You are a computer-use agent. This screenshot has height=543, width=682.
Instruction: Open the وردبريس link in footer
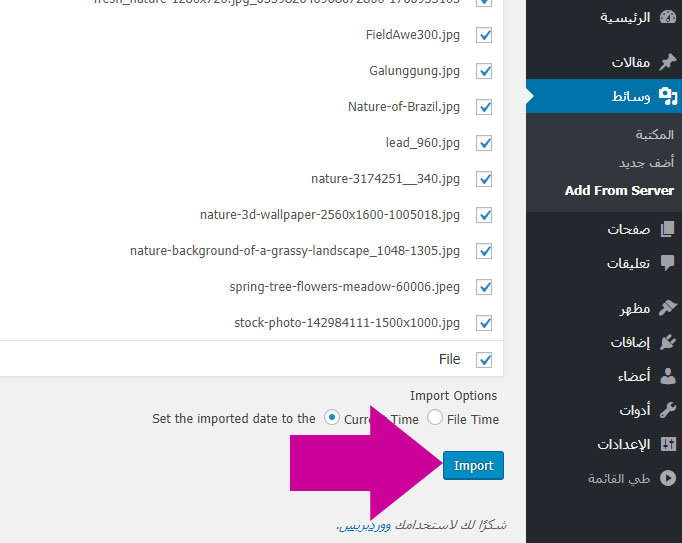[364, 525]
